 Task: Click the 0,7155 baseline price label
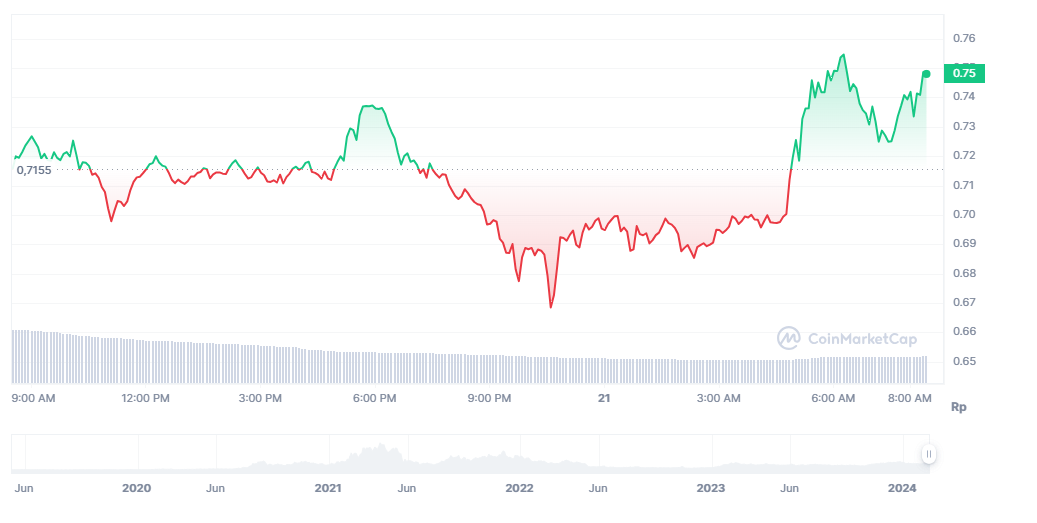pos(34,170)
